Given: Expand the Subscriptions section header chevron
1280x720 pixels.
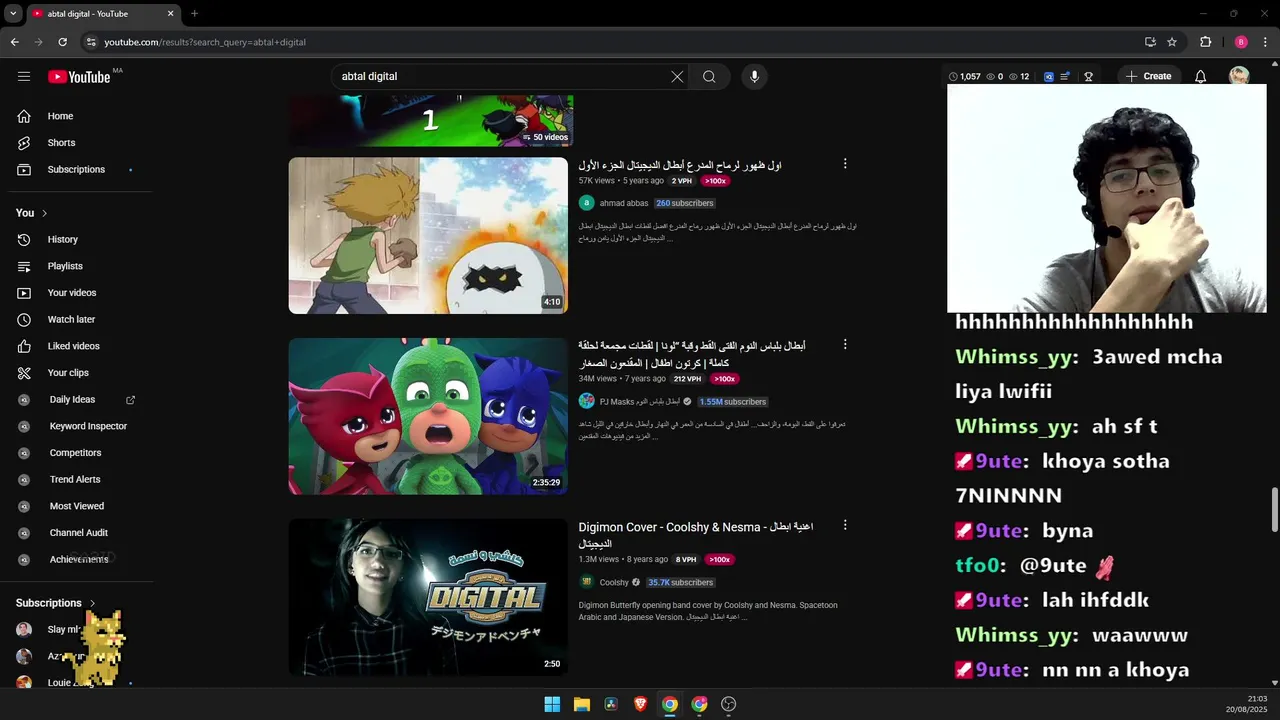Looking at the screenshot, I should click(x=92, y=603).
